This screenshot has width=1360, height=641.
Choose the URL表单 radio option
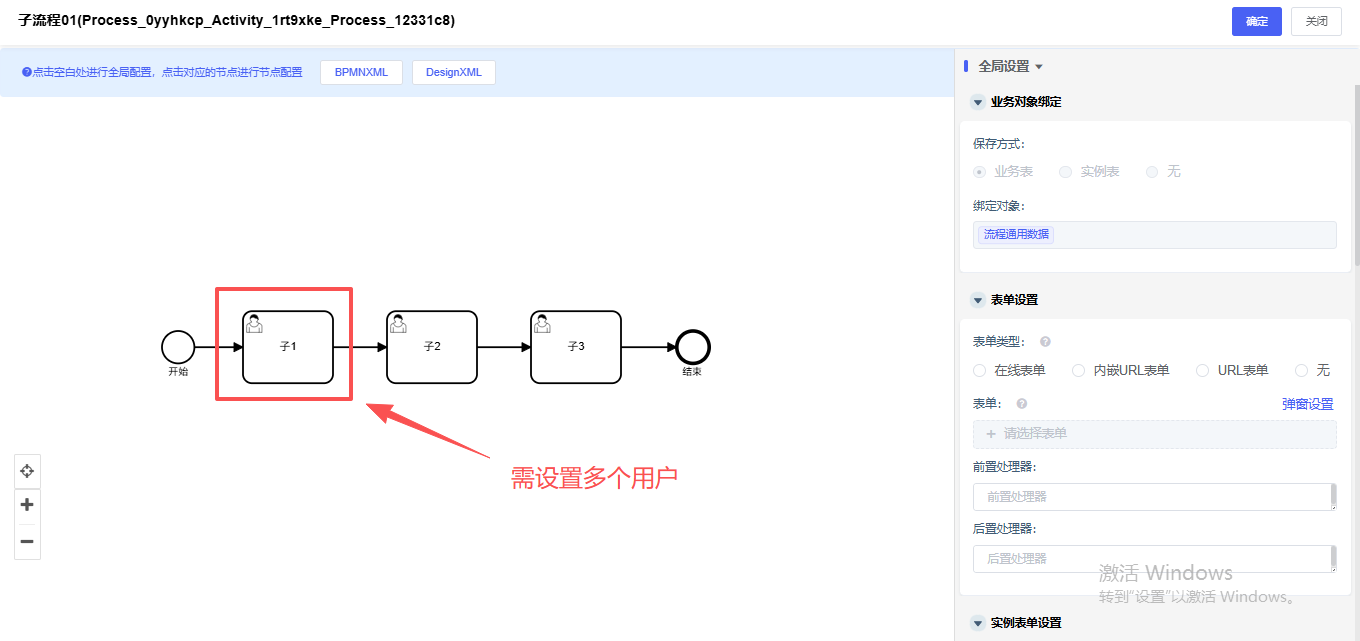coord(1202,371)
